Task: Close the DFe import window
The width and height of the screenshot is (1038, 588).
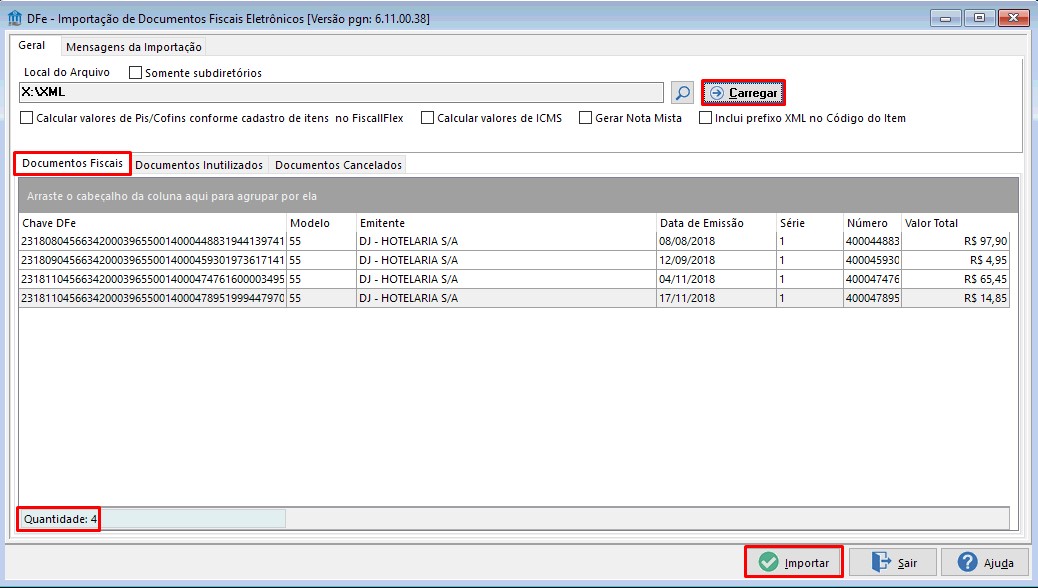Action: (1013, 19)
